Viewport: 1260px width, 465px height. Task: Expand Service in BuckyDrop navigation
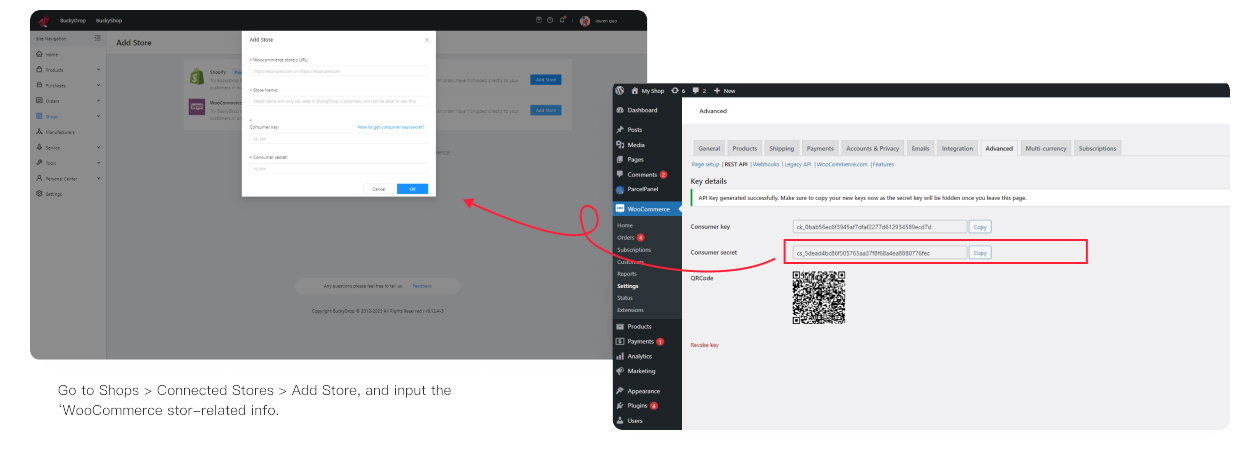coord(98,147)
